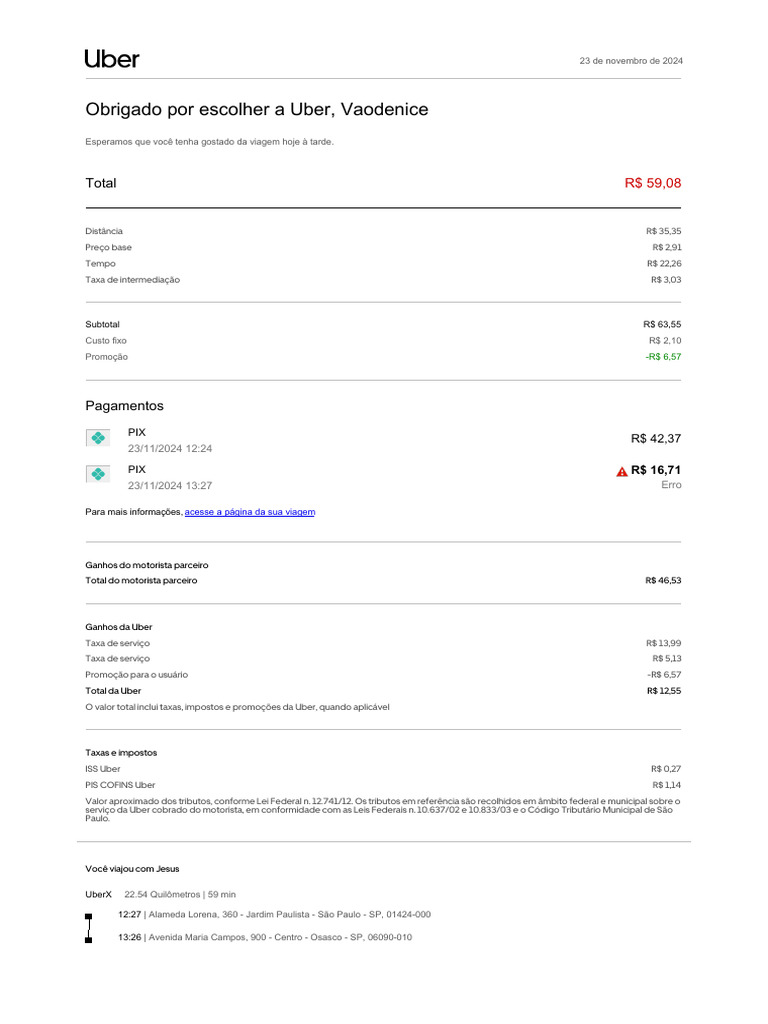The image size is (768, 1024).
Task: Click the receipt date 23 de novembro de 2024
Action: pyautogui.click(x=631, y=61)
